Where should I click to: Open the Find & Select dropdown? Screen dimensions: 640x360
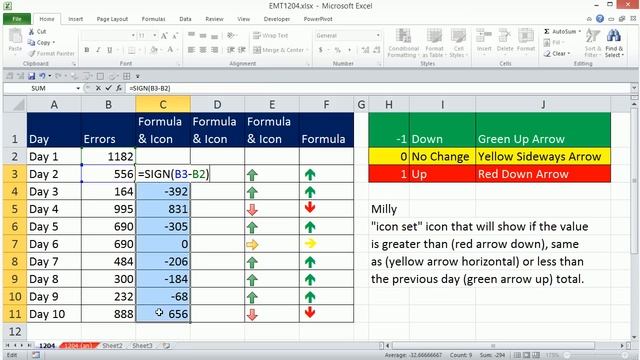(x=613, y=44)
